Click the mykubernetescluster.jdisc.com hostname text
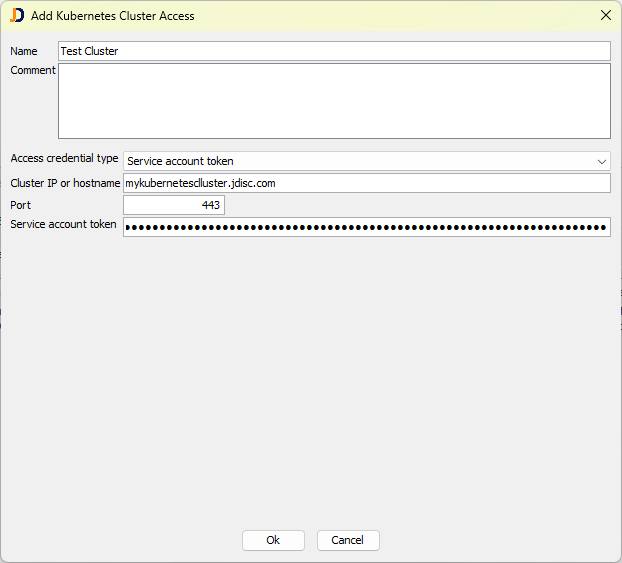 pyautogui.click(x=200, y=183)
